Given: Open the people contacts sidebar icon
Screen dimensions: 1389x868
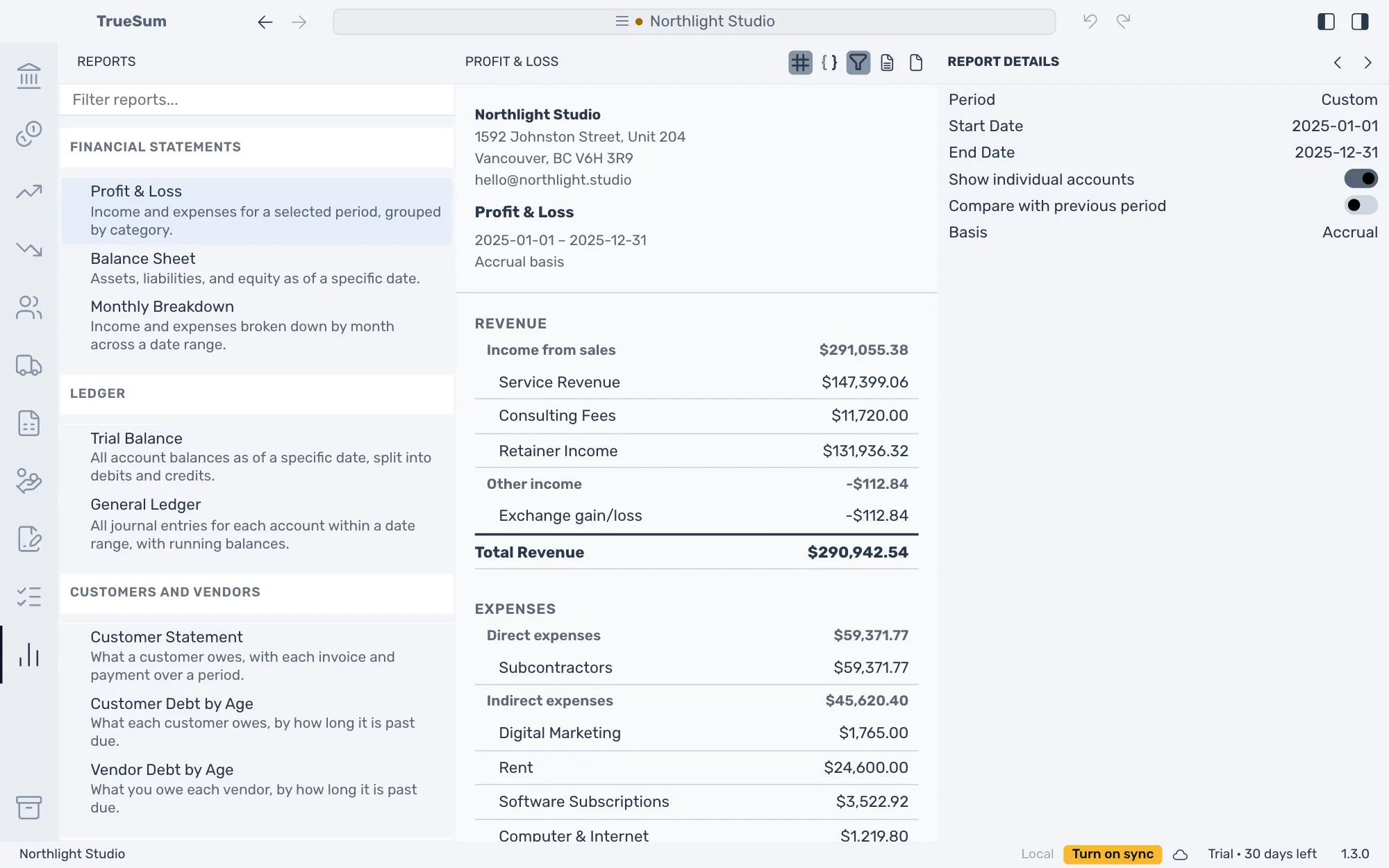Looking at the screenshot, I should [x=28, y=307].
